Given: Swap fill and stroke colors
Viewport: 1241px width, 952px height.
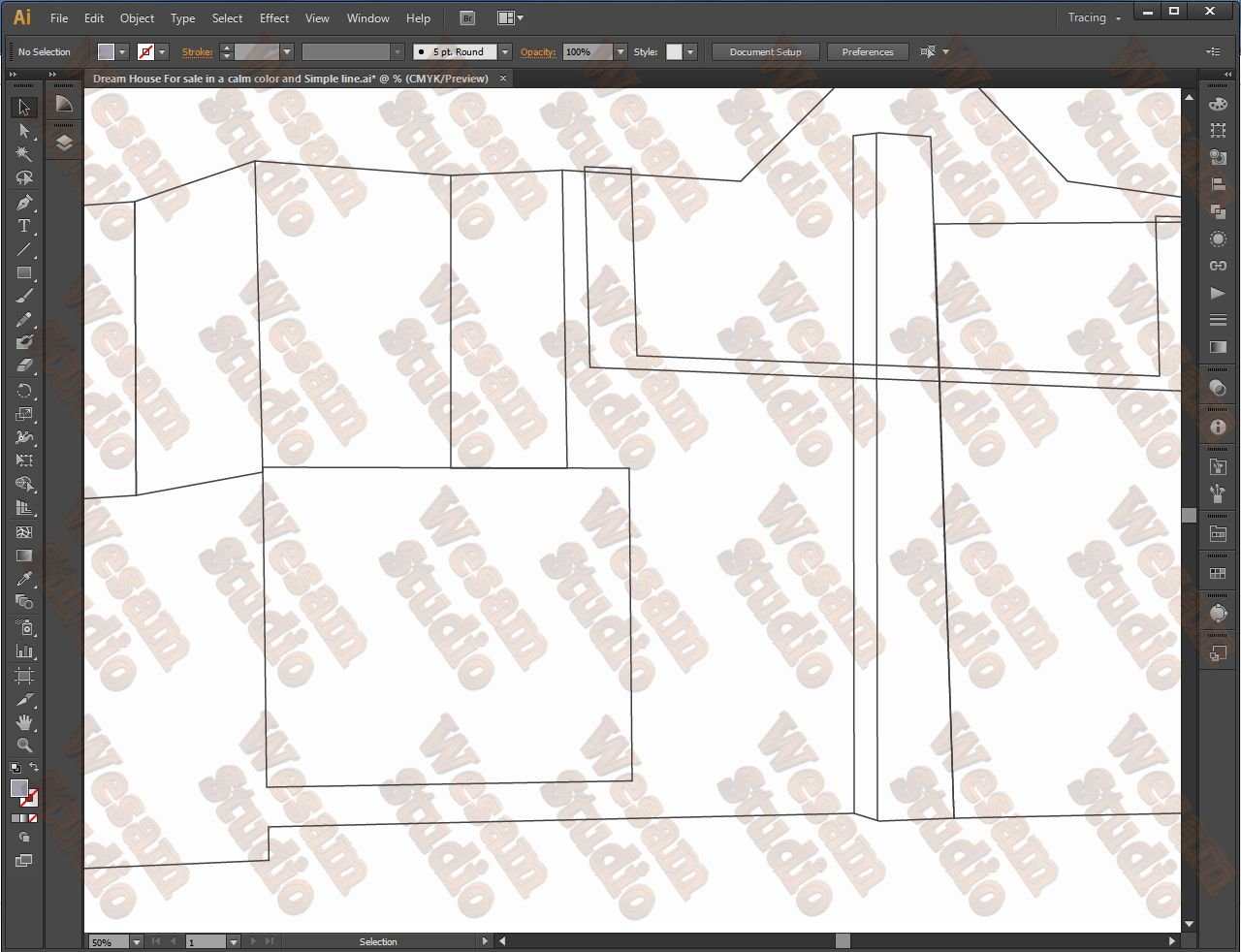Looking at the screenshot, I should click(34, 767).
